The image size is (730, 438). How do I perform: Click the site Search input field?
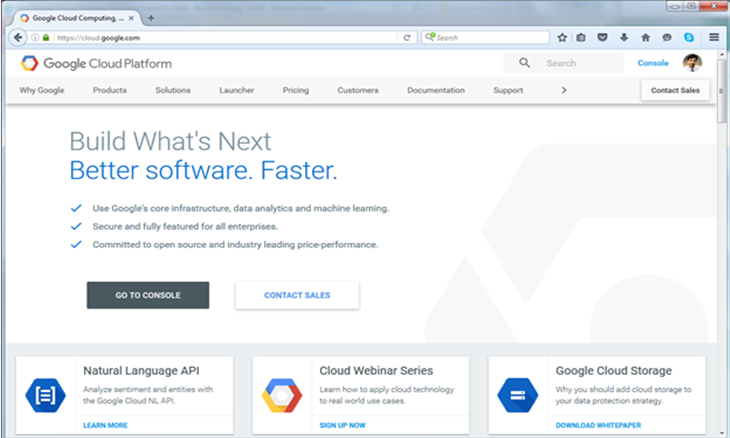coord(563,63)
